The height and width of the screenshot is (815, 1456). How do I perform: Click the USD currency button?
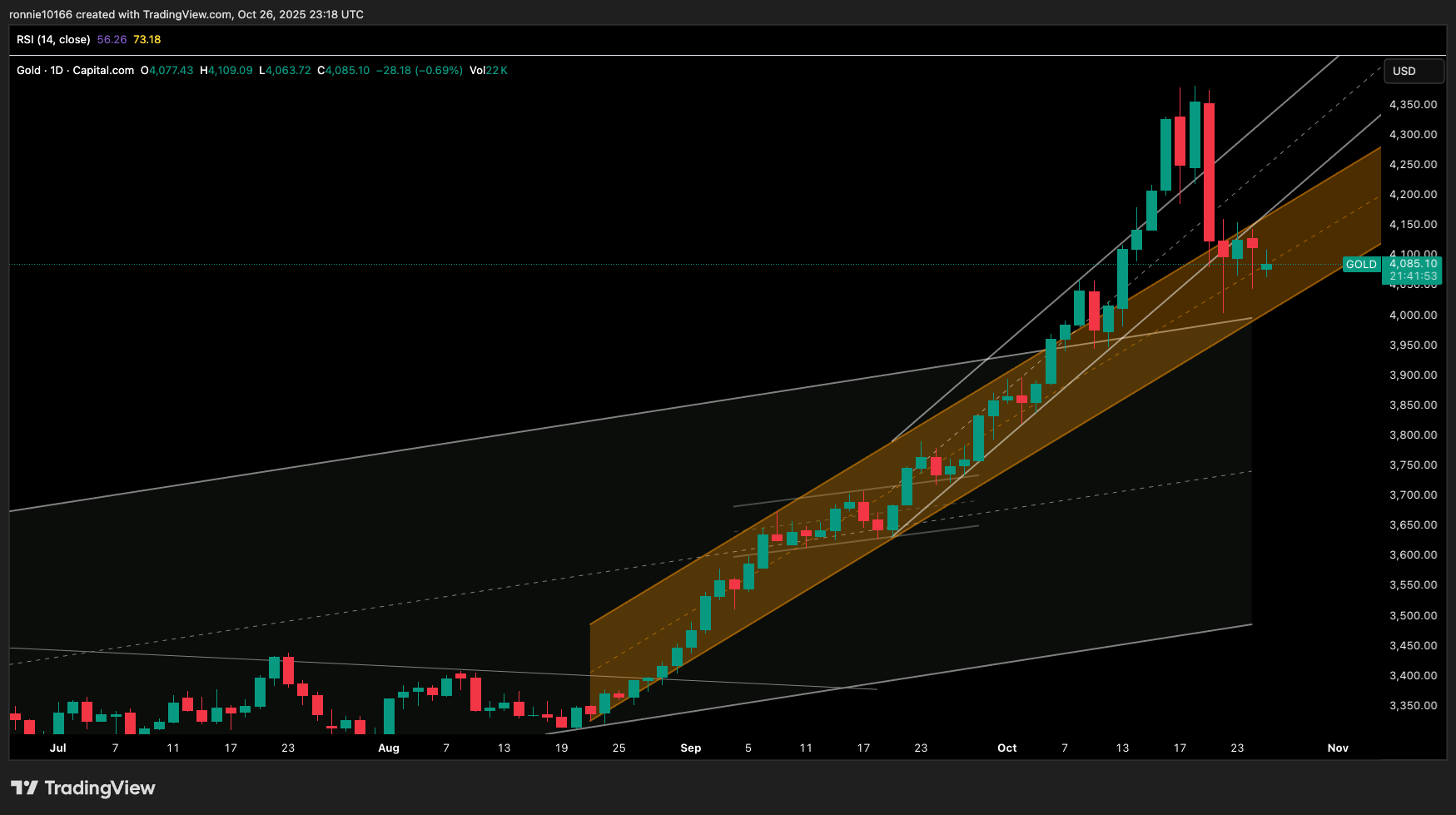pos(1413,71)
